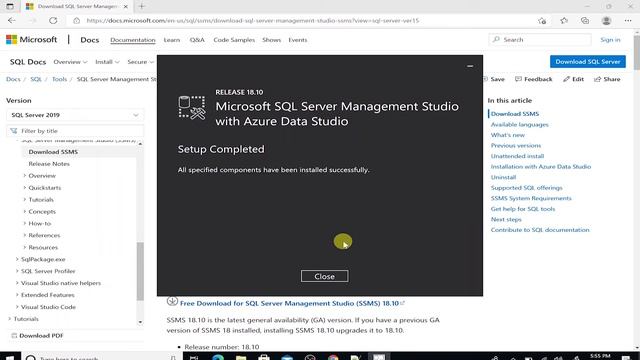
Task: Reload the current page
Action: coord(53,20)
